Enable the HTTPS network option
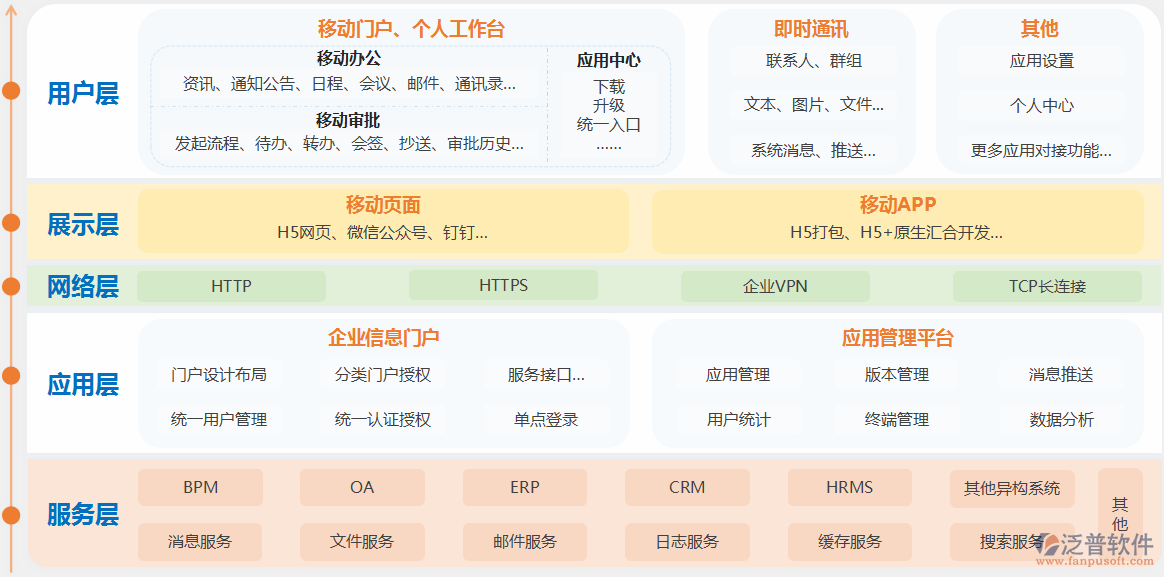This screenshot has width=1164, height=577. click(x=503, y=285)
